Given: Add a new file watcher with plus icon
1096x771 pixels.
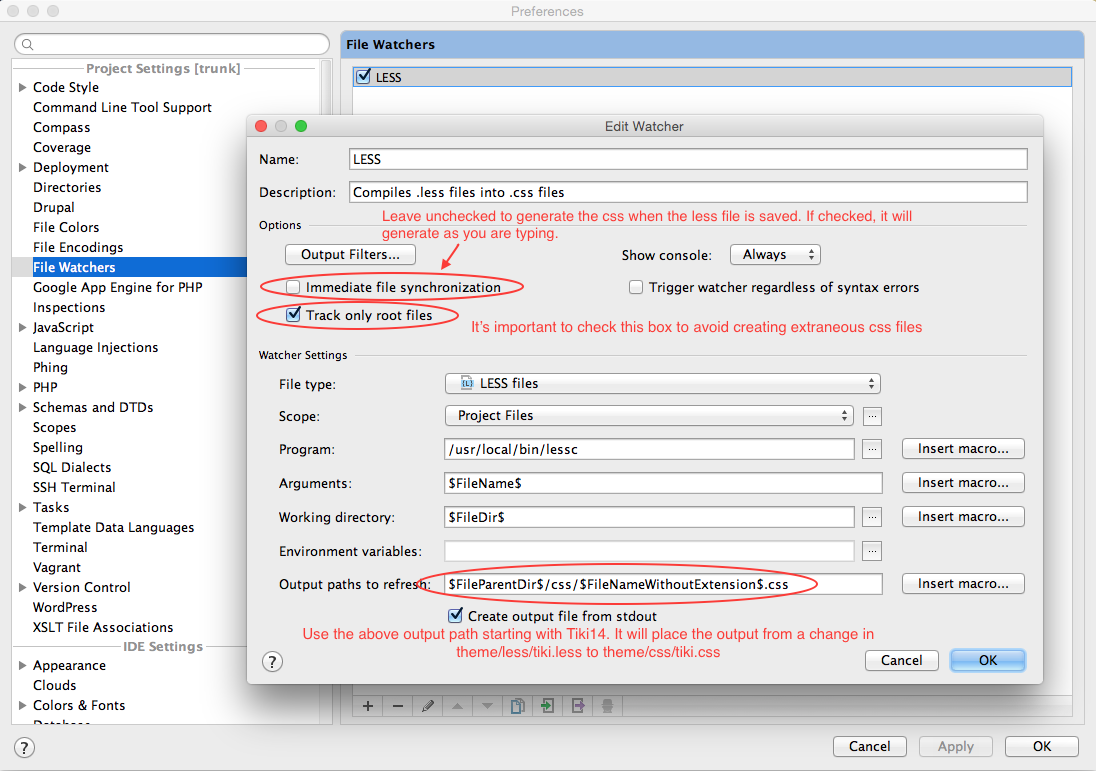Looking at the screenshot, I should 368,706.
